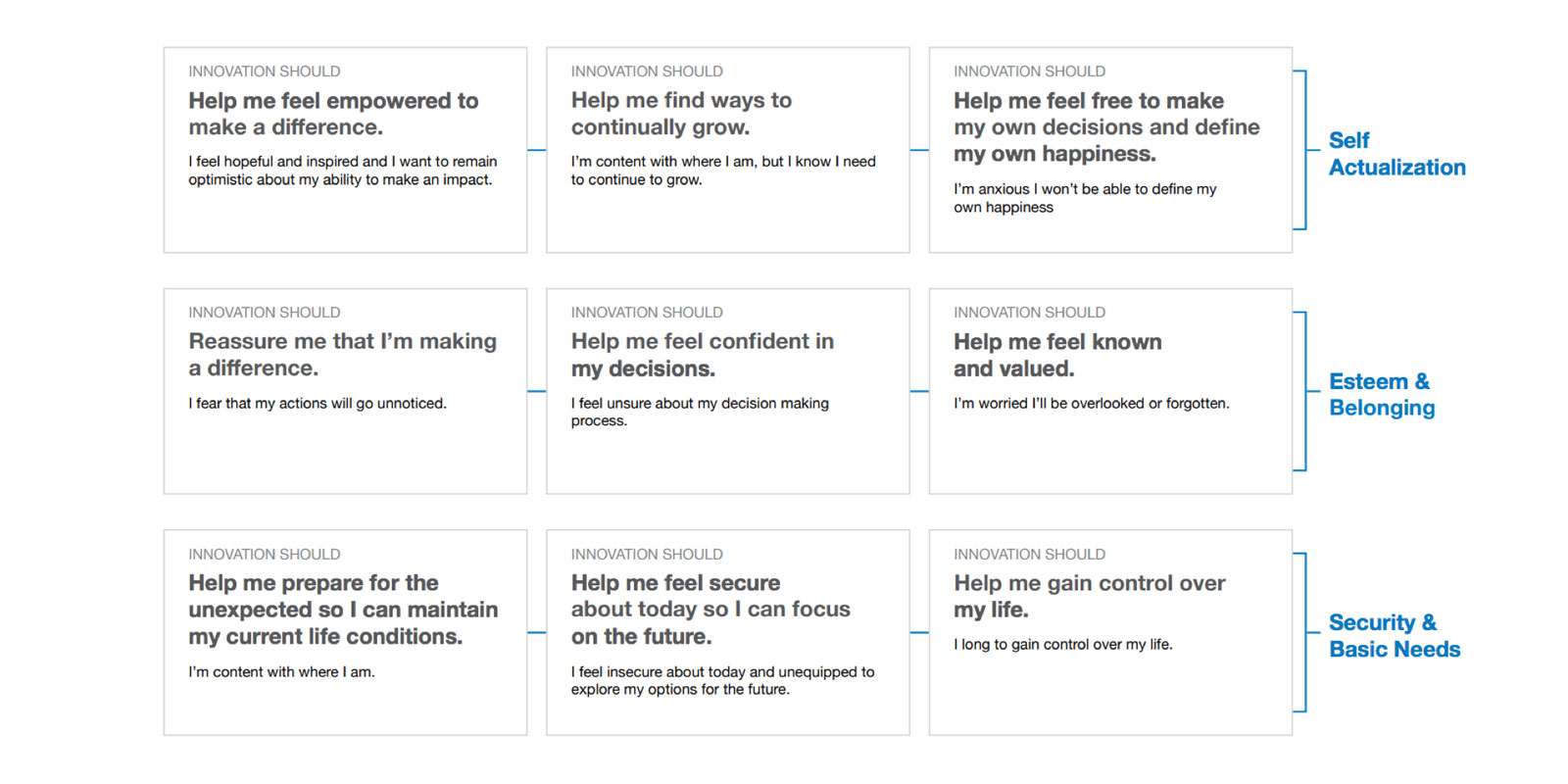Click the 'Reassure me that I'm making a difference' card
Image resolution: width=1568 pixels, height=784 pixels.
(345, 391)
